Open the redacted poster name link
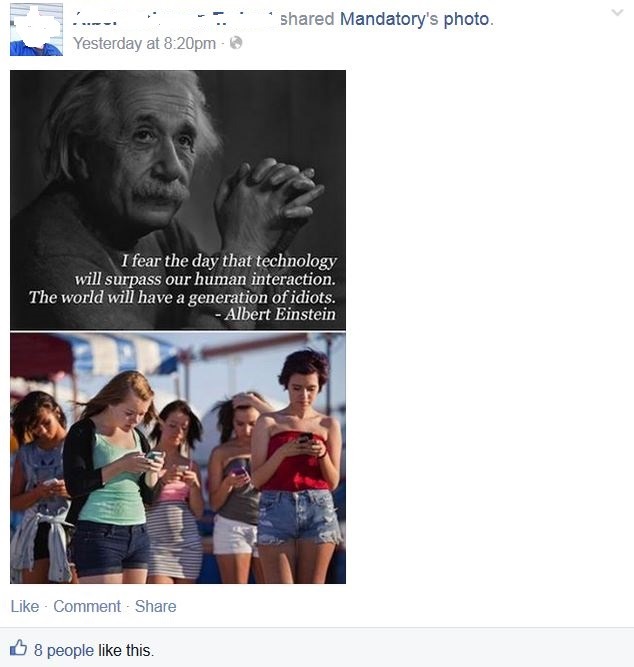The width and height of the screenshot is (634, 667). [x=174, y=19]
